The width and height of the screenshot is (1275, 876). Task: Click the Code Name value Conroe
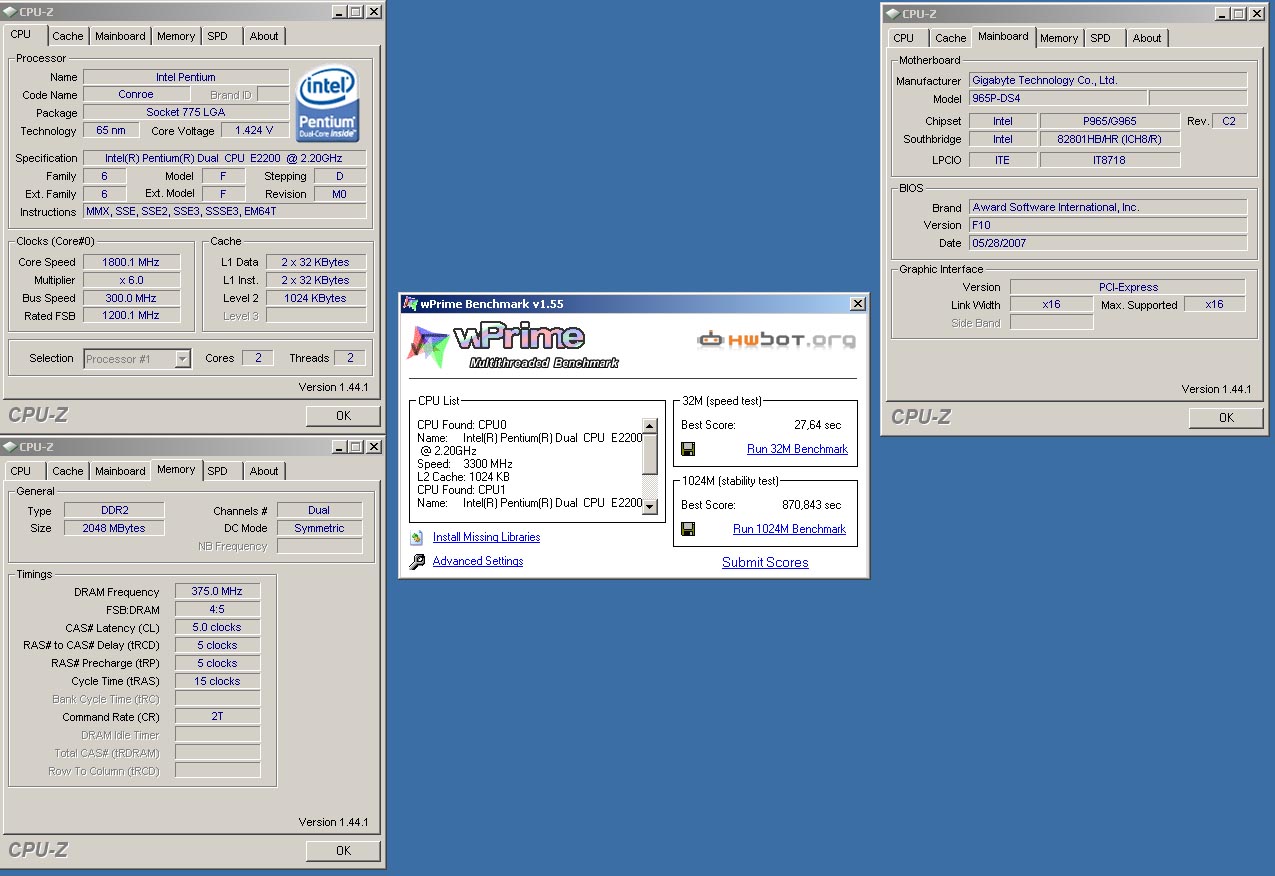pyautogui.click(x=136, y=95)
